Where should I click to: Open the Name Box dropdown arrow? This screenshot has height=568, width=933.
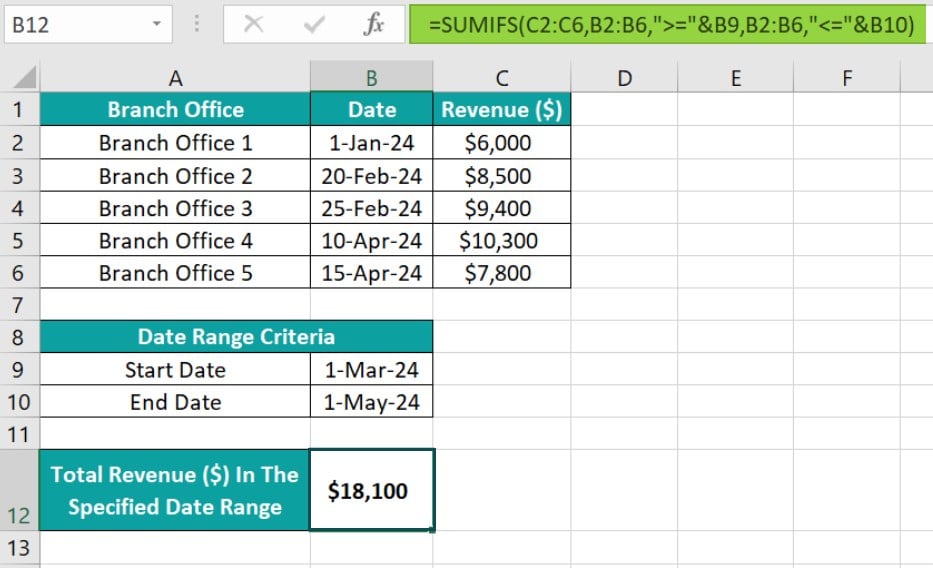[x=156, y=24]
